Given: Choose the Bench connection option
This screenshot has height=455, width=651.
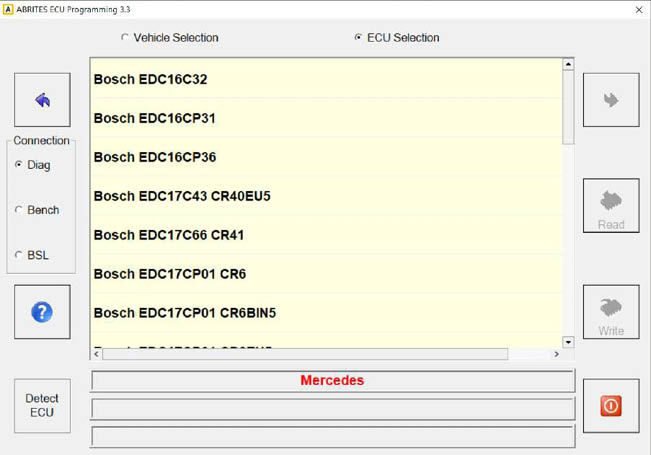Looking at the screenshot, I should coord(19,210).
